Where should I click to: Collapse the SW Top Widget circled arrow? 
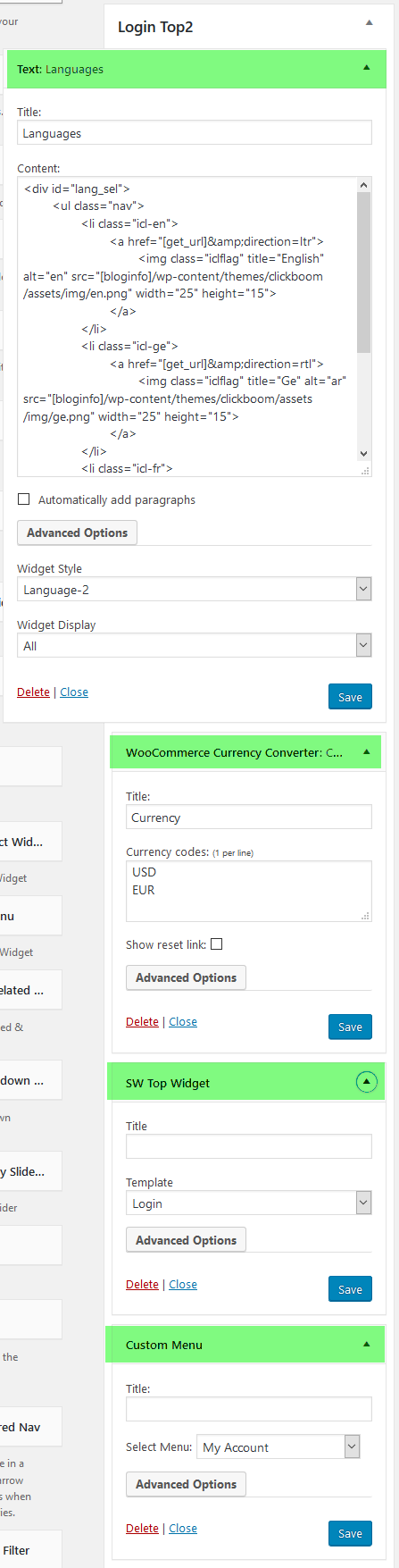click(x=366, y=1082)
